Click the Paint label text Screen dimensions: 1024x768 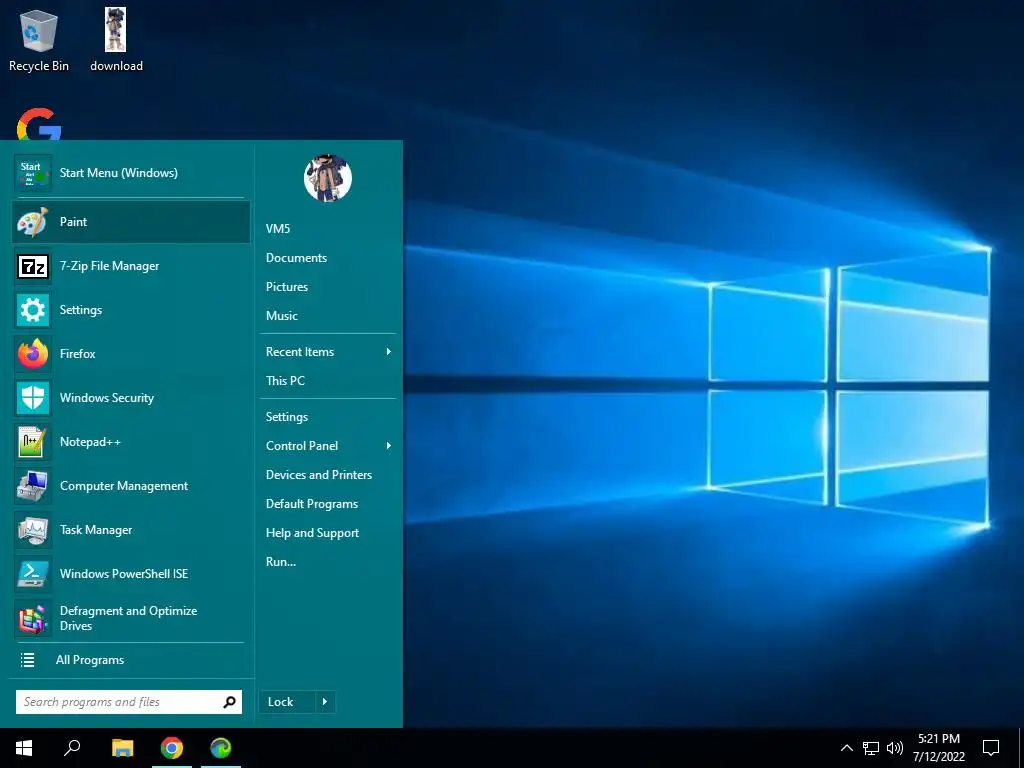pos(73,222)
